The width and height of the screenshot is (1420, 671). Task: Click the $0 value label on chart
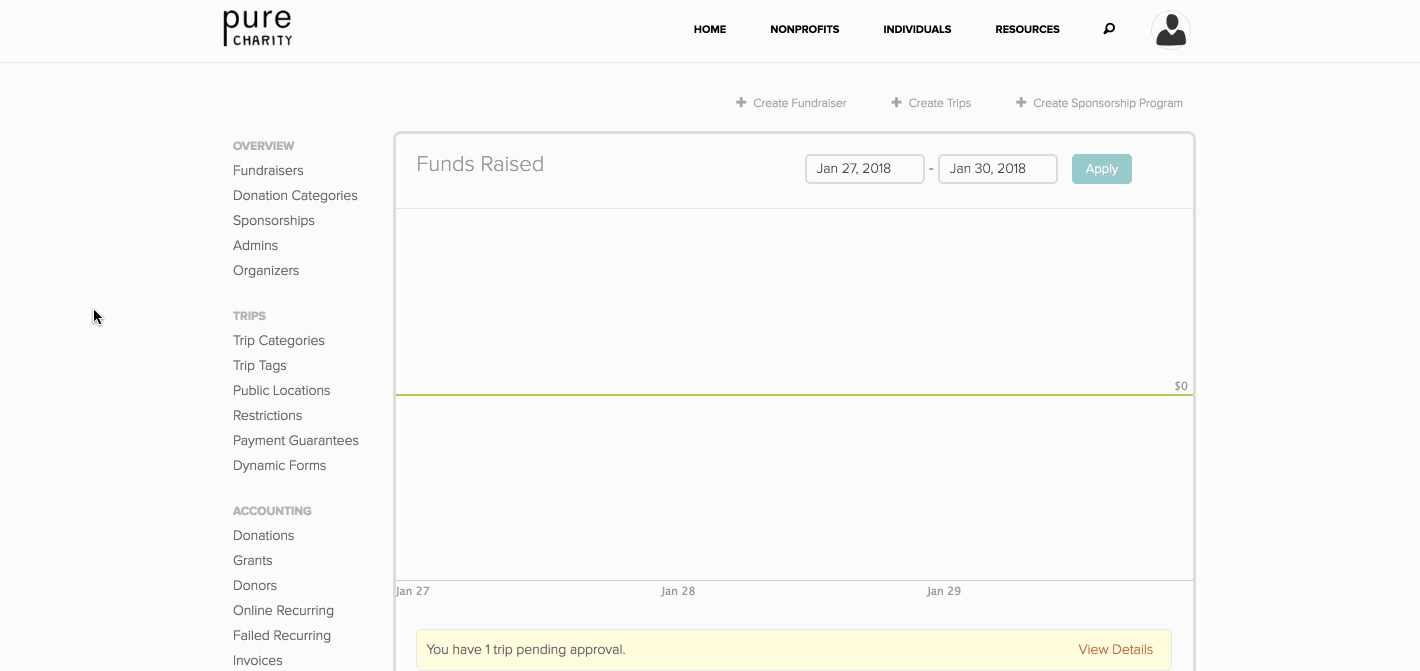1181,386
